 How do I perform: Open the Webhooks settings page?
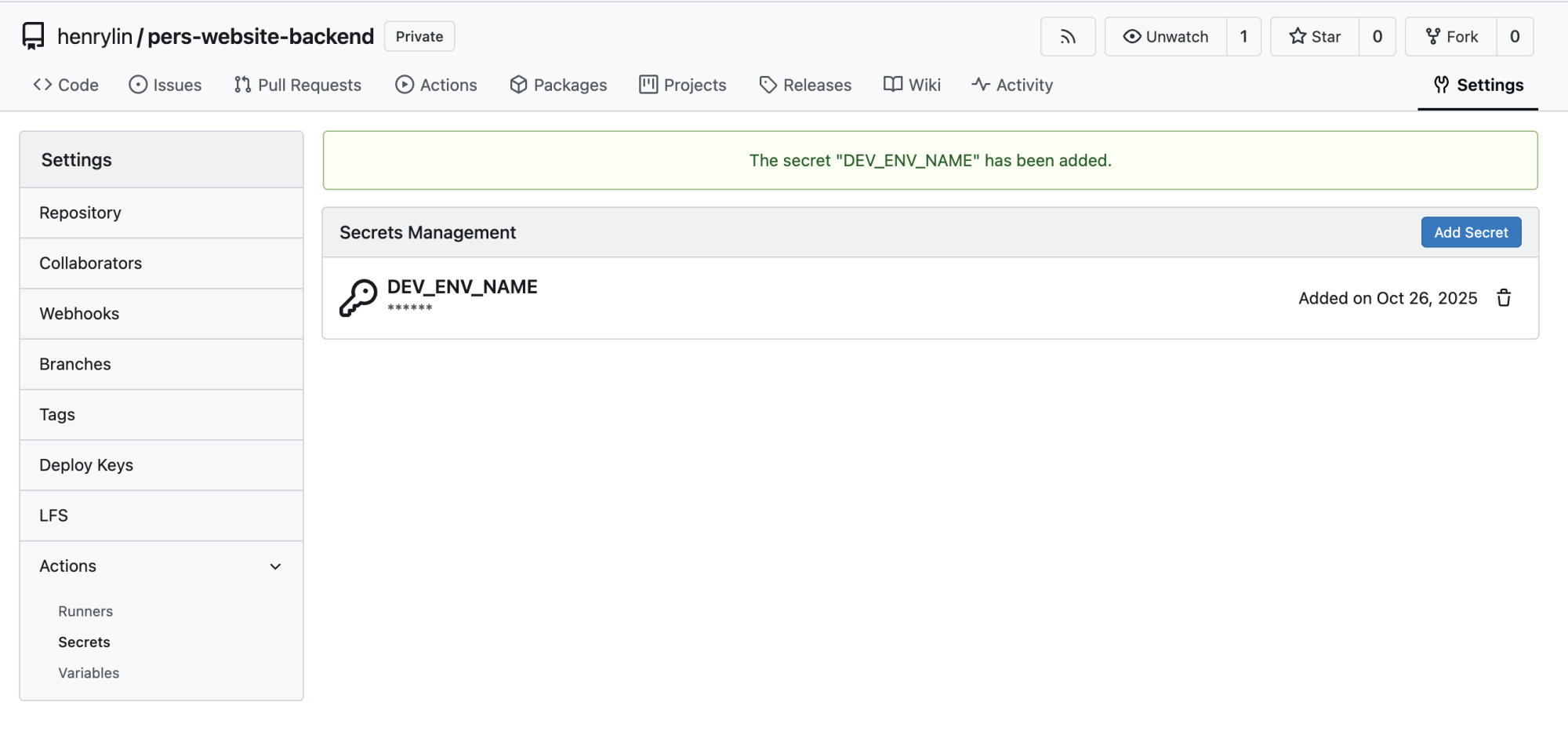click(x=79, y=314)
